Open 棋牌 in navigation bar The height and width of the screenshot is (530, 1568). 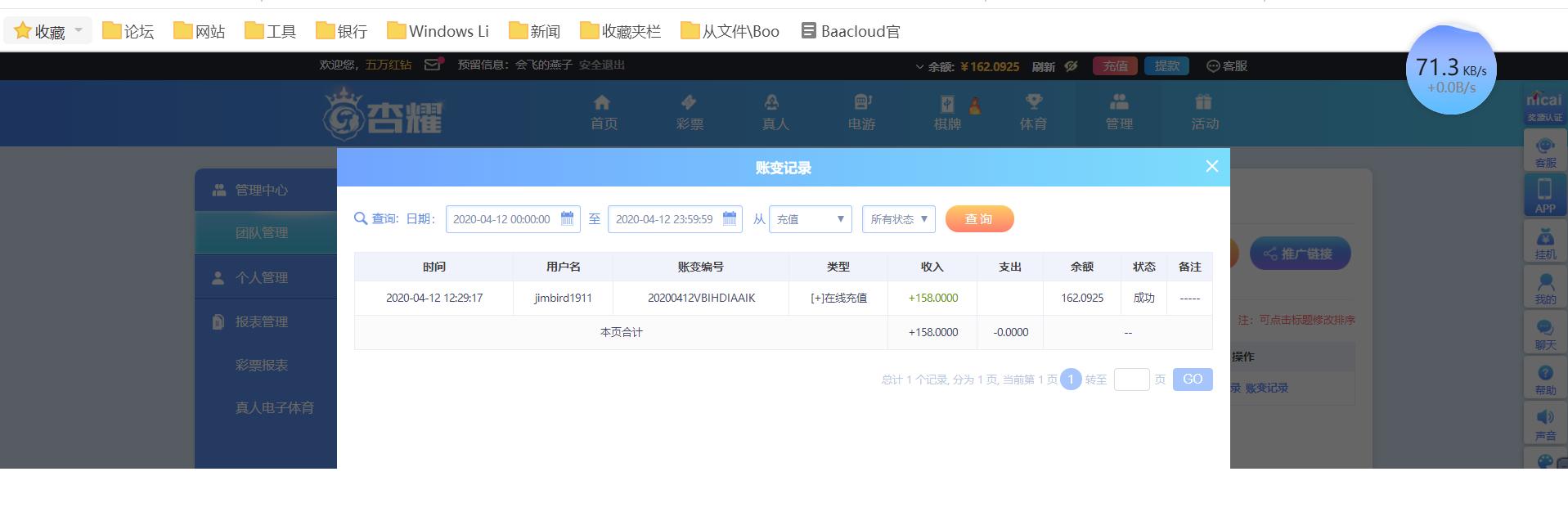click(x=947, y=113)
